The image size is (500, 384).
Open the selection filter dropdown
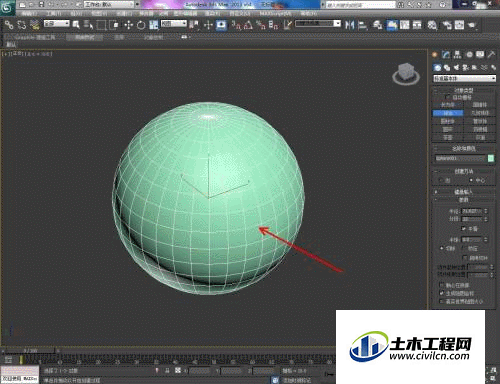pyautogui.click(x=57, y=23)
